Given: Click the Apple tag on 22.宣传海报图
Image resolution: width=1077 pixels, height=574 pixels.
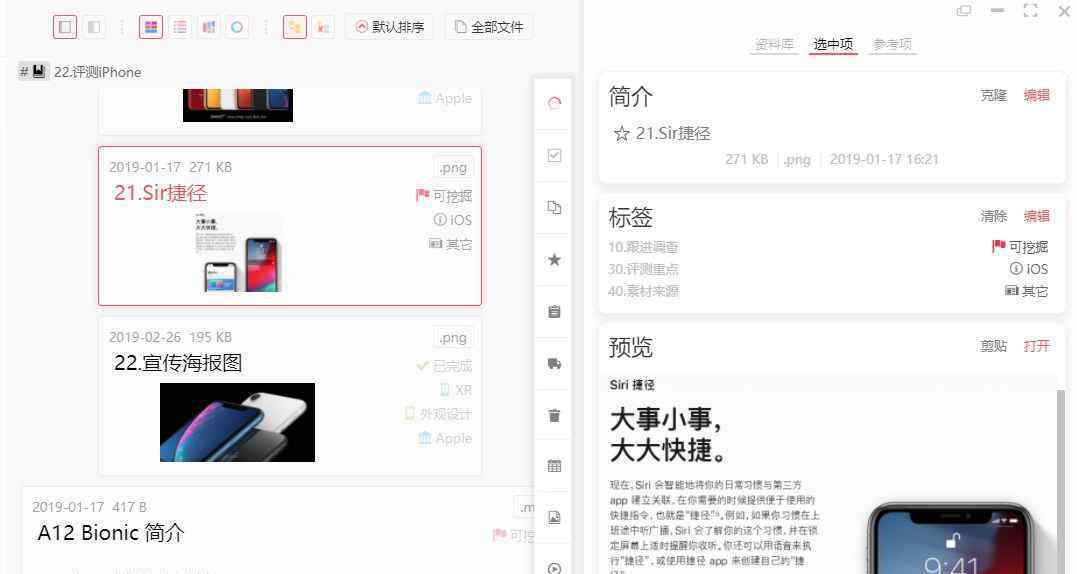Looking at the screenshot, I should tap(444, 438).
